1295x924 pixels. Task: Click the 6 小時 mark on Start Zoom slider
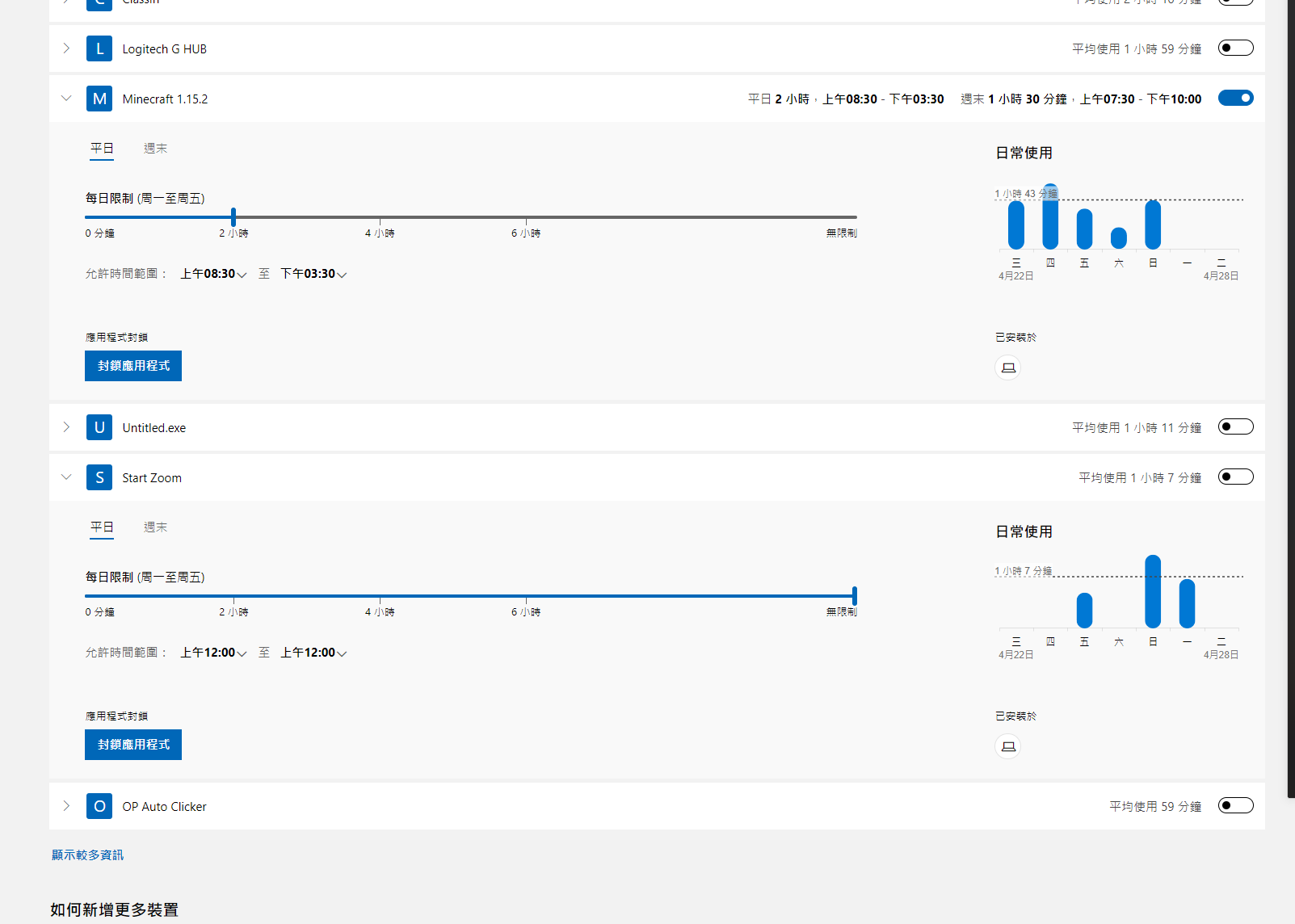pos(526,612)
